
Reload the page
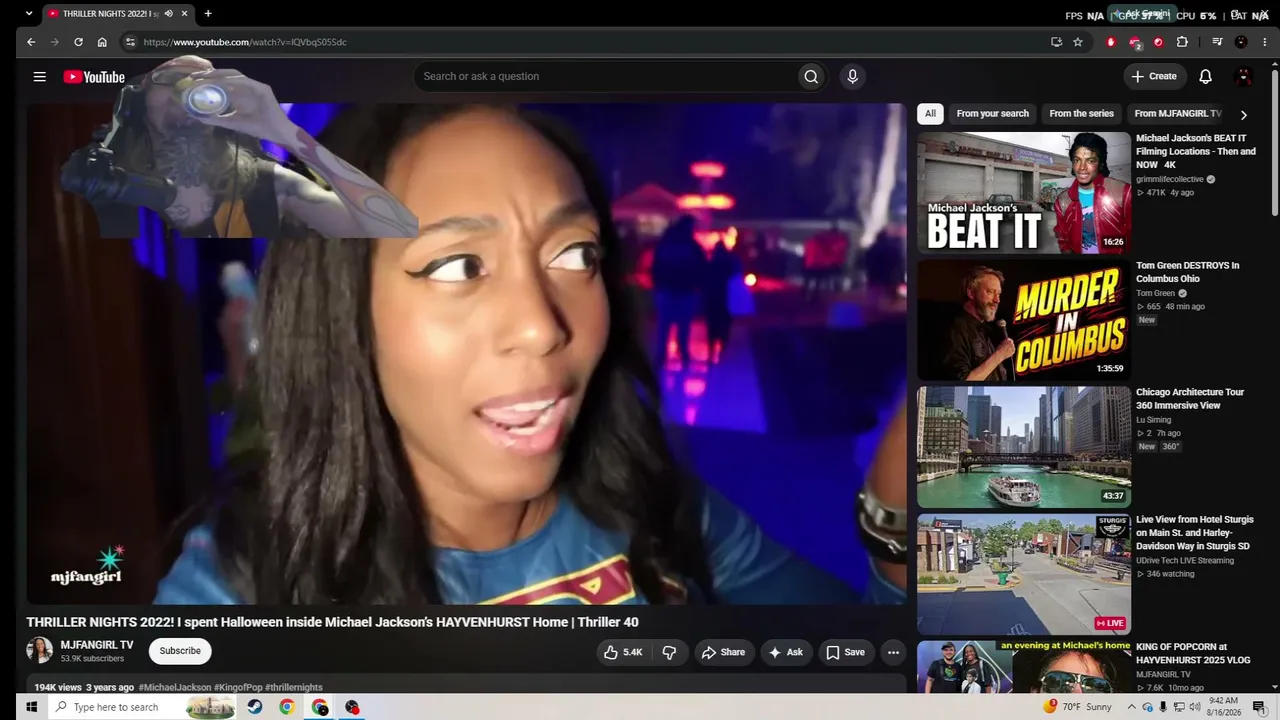78,42
